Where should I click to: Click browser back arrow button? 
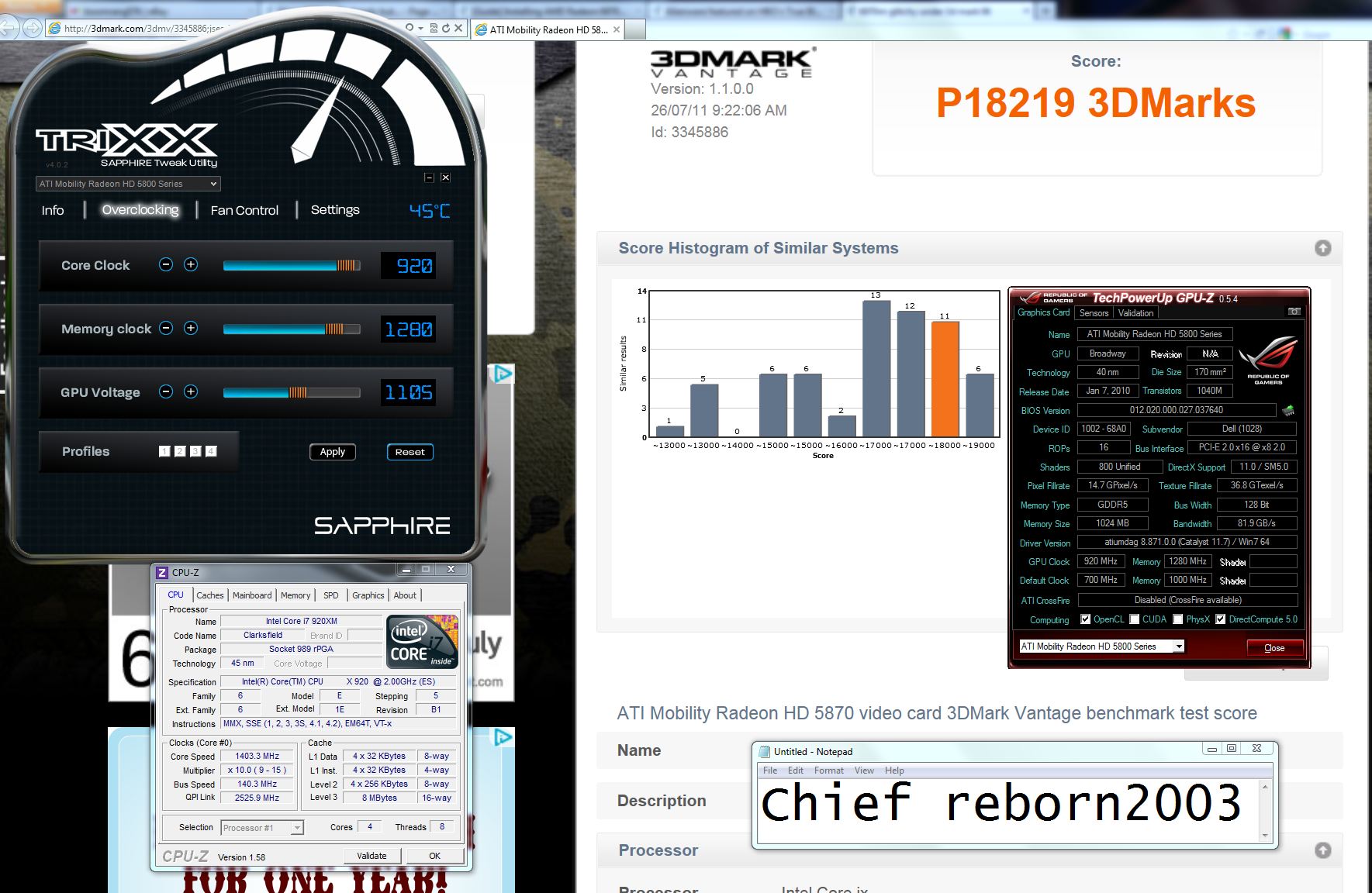[x=9, y=28]
